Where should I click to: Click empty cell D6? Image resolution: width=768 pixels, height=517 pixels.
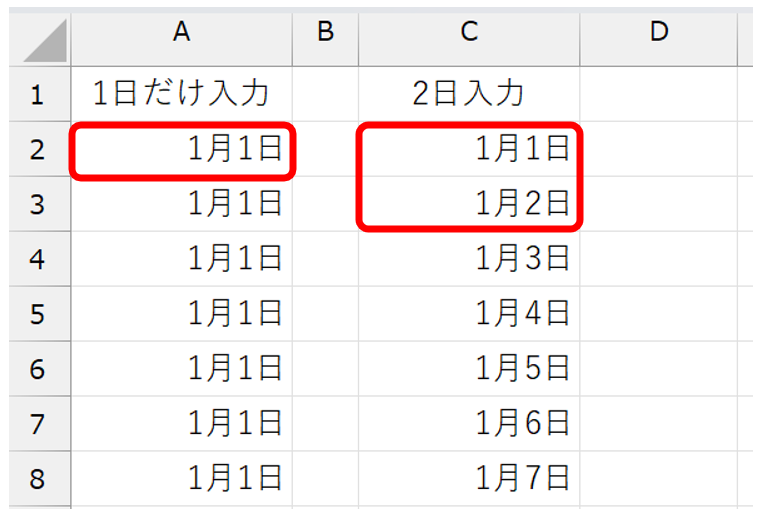point(658,369)
